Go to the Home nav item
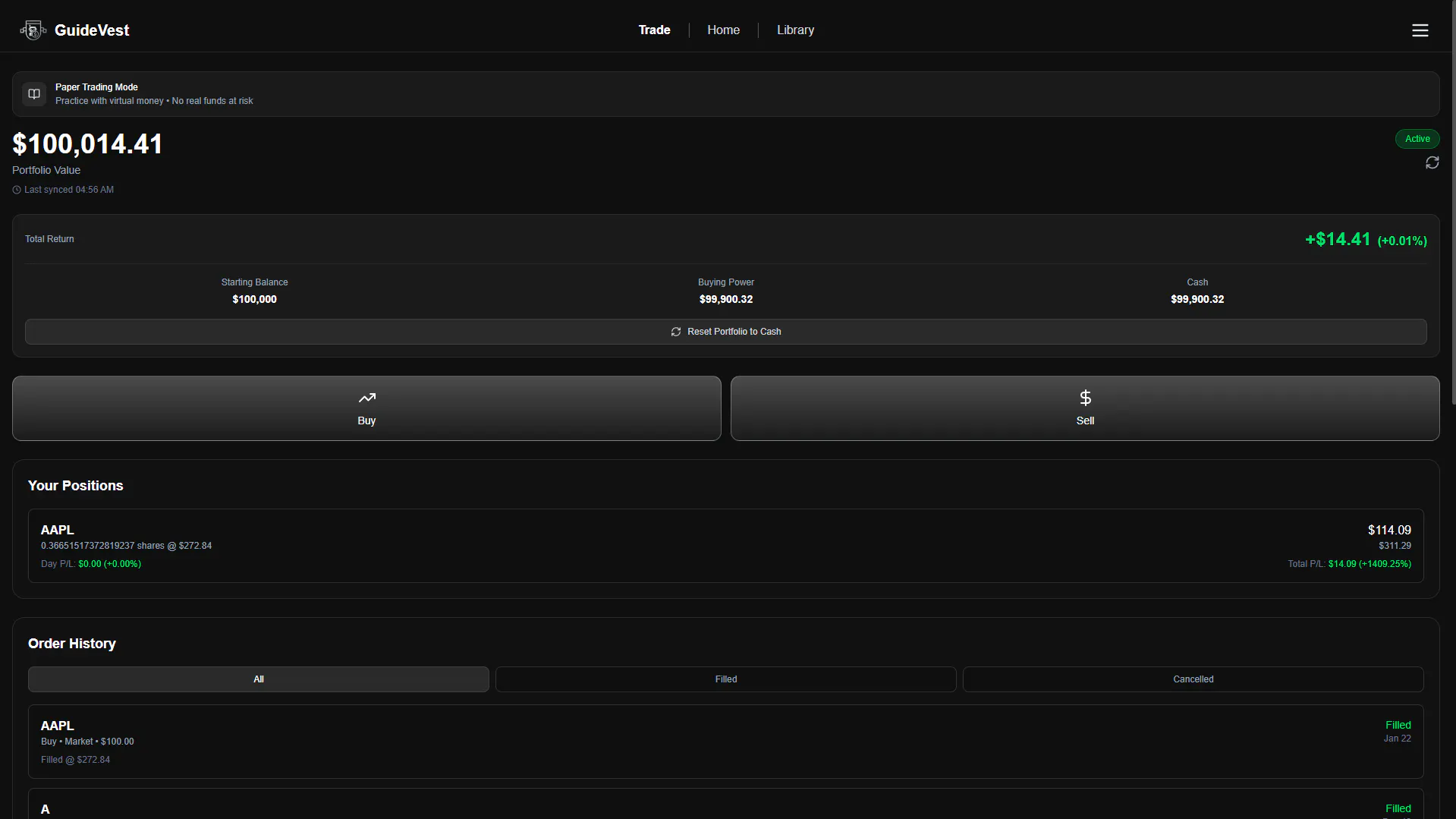This screenshot has width=1456, height=819. click(x=723, y=30)
